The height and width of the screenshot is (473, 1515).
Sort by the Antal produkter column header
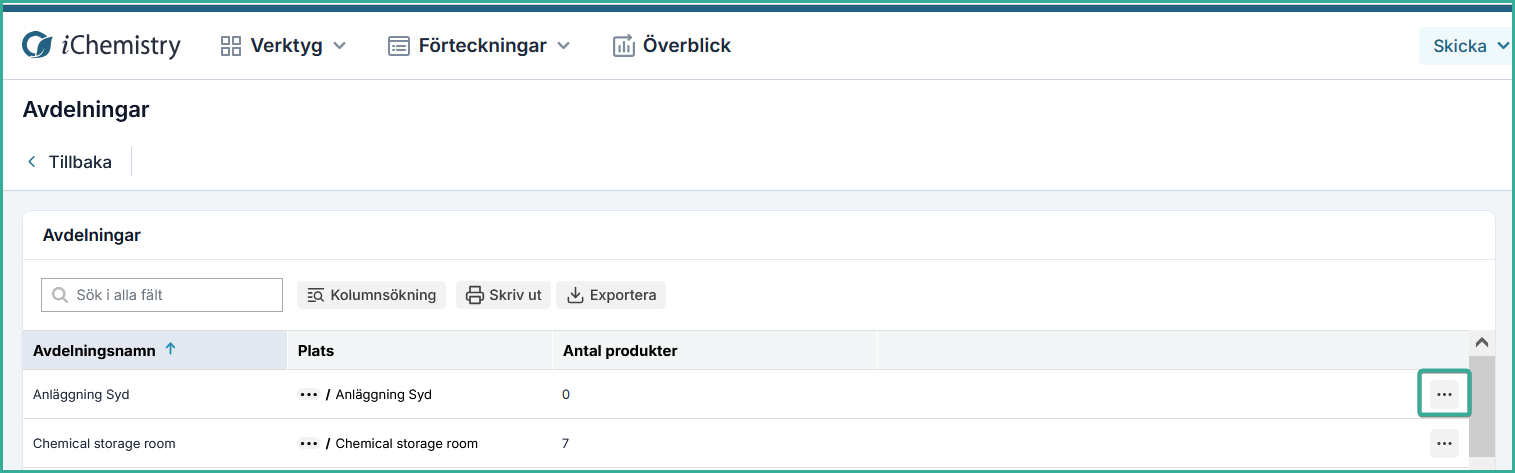pyautogui.click(x=715, y=350)
